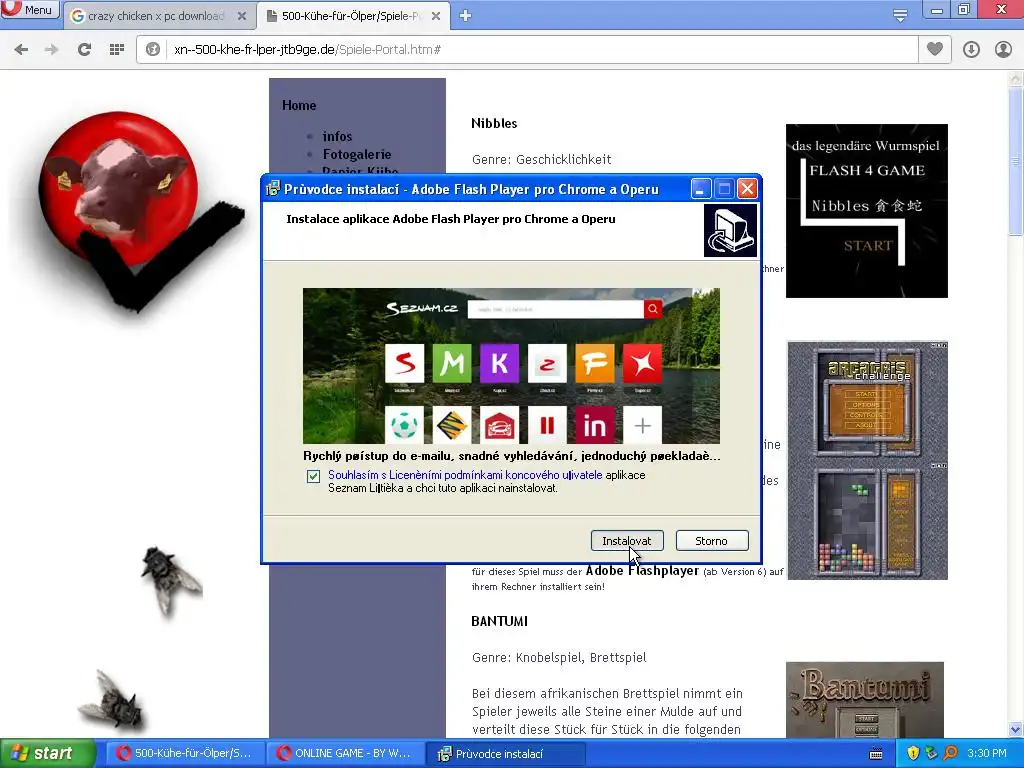
Task: Go back to previous page
Action: (x=21, y=50)
